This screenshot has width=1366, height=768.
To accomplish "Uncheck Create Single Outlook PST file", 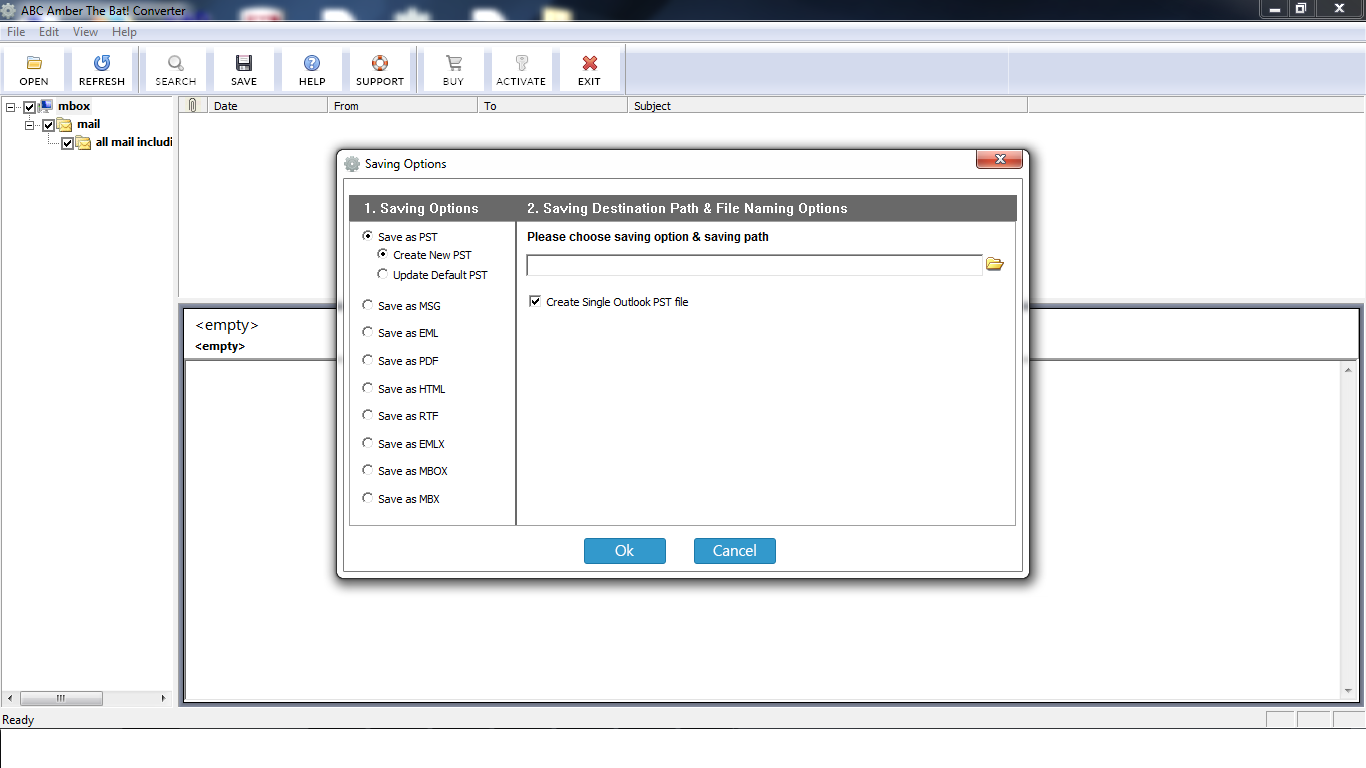I will click(x=535, y=301).
